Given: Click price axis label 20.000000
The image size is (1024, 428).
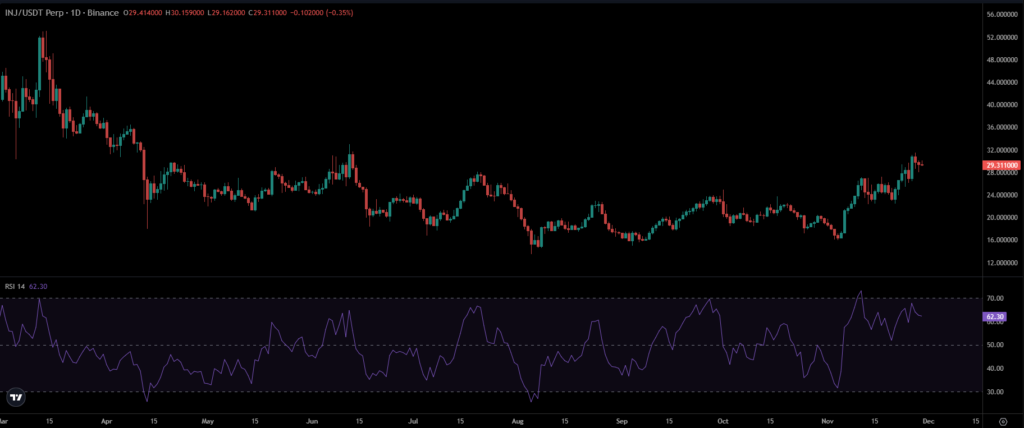Looking at the screenshot, I should (1003, 218).
